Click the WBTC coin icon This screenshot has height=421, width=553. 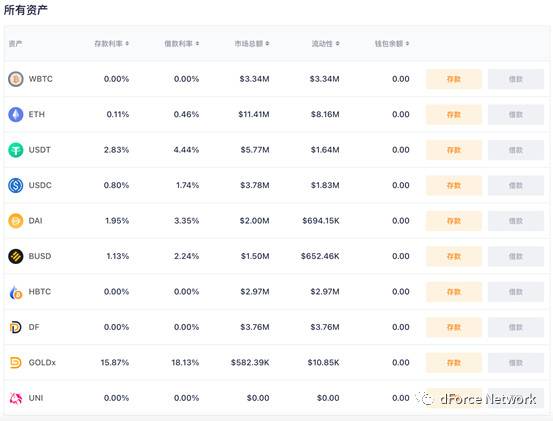click(16, 79)
